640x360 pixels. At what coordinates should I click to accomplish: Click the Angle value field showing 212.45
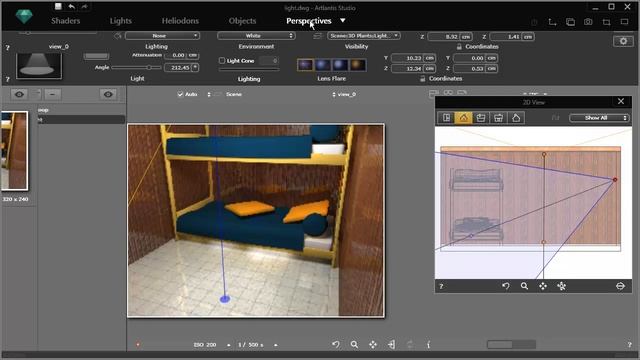(x=178, y=67)
